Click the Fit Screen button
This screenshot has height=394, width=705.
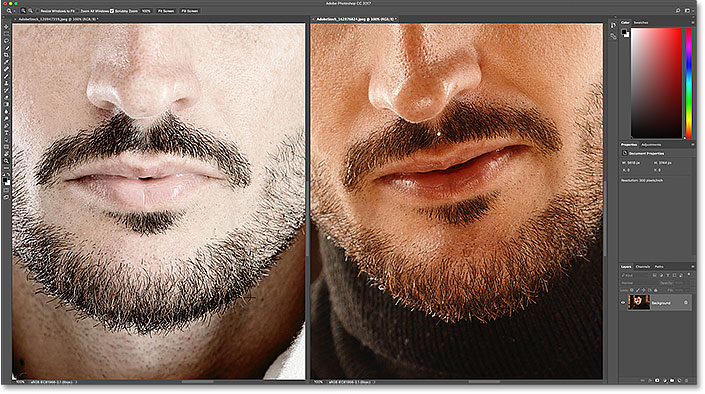click(165, 11)
